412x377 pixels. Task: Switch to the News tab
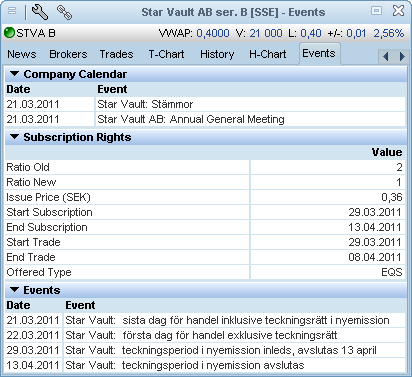coord(22,54)
